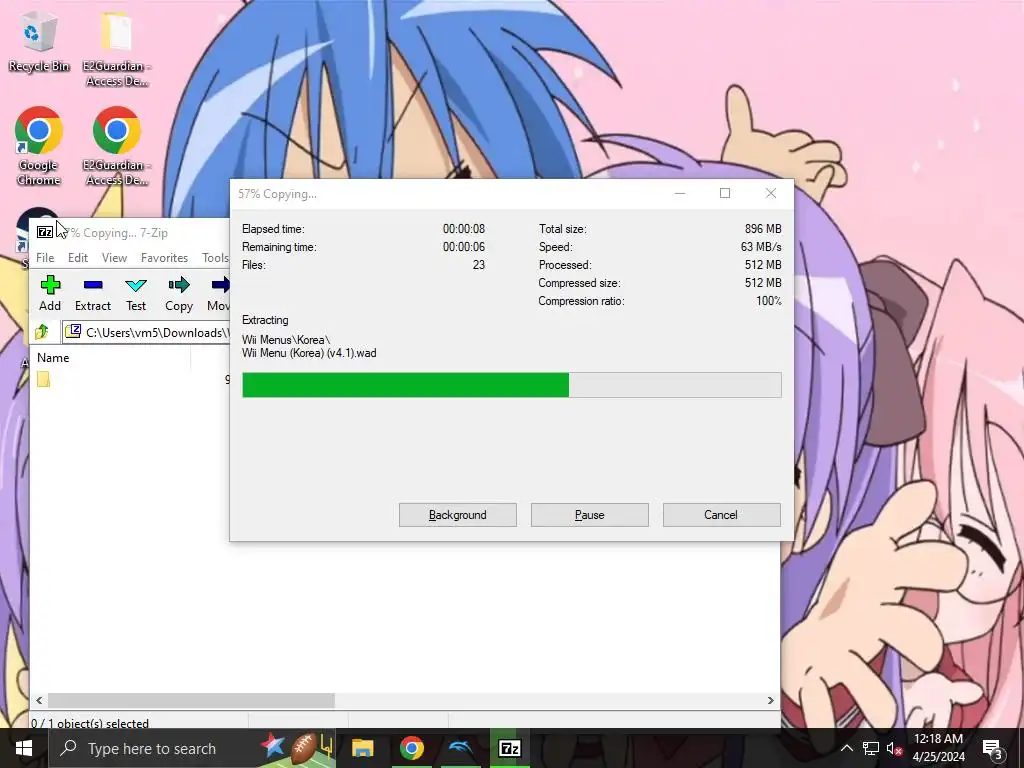Click the Copy toolbar icon in 7-Zip
1024x768 pixels.
click(179, 285)
